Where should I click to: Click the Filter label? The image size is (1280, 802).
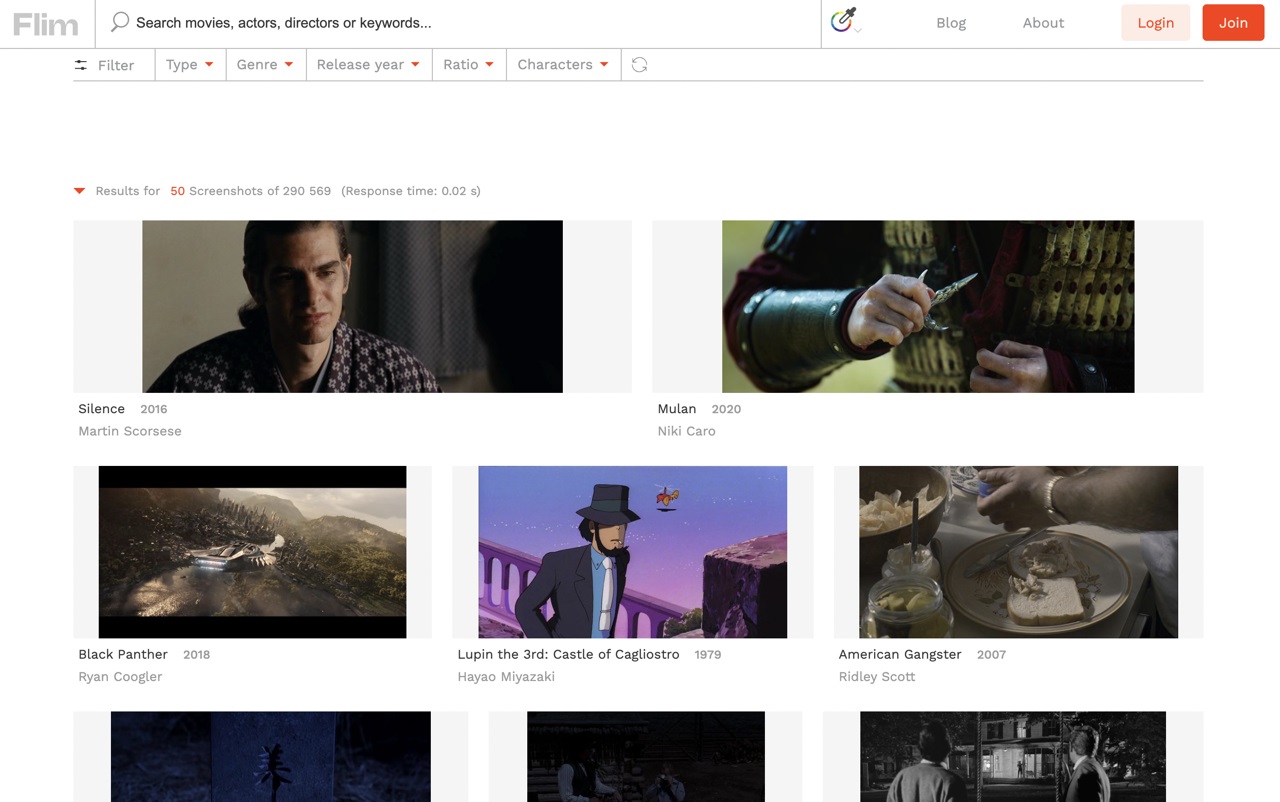(x=116, y=65)
